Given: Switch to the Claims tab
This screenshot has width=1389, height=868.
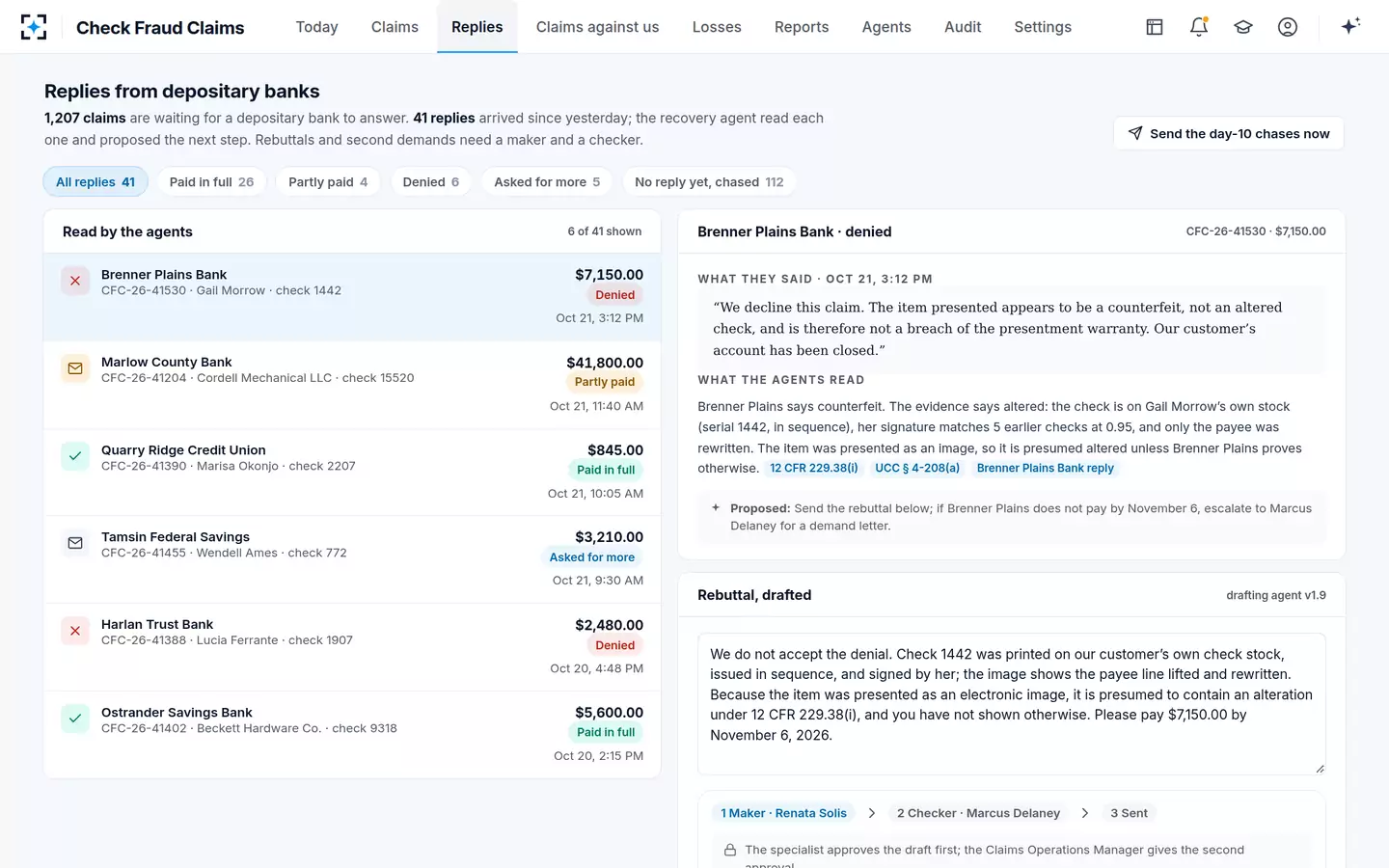Looking at the screenshot, I should coord(395,27).
